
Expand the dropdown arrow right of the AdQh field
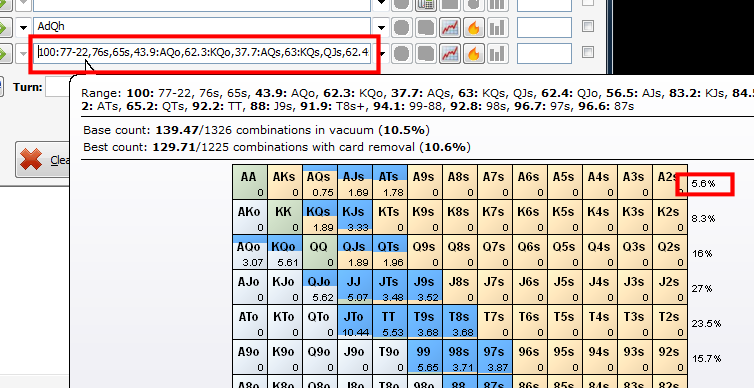coord(382,28)
